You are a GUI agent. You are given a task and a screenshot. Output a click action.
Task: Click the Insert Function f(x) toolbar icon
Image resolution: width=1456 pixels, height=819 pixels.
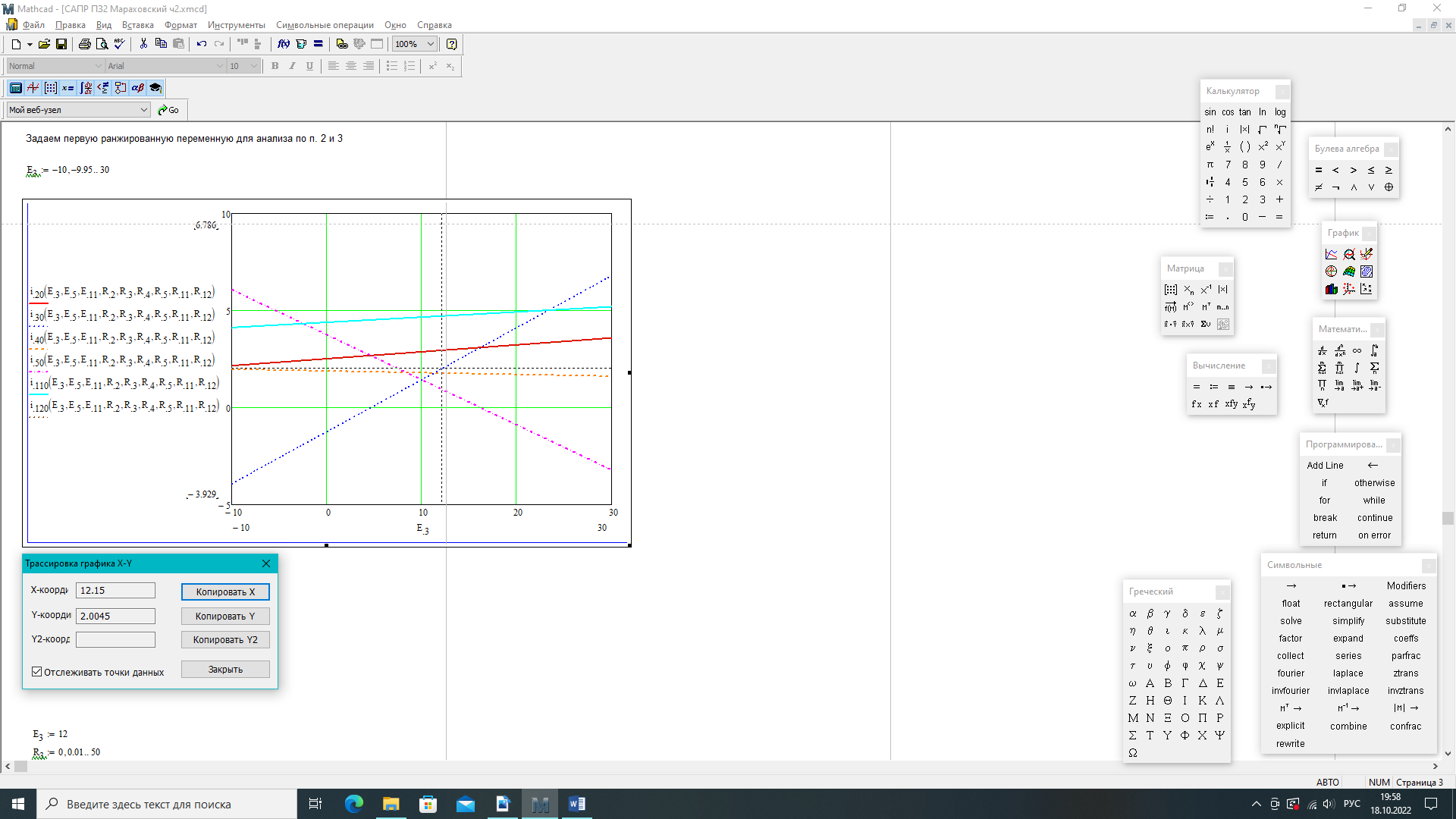click(284, 44)
